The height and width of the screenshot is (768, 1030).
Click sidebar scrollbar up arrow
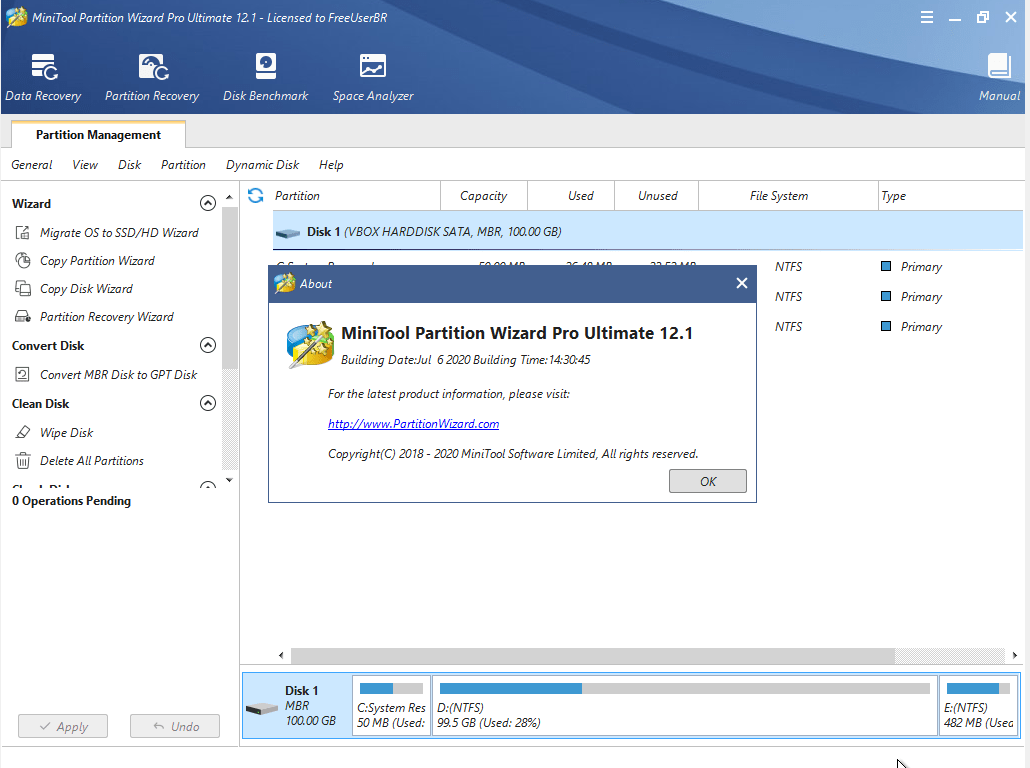229,197
